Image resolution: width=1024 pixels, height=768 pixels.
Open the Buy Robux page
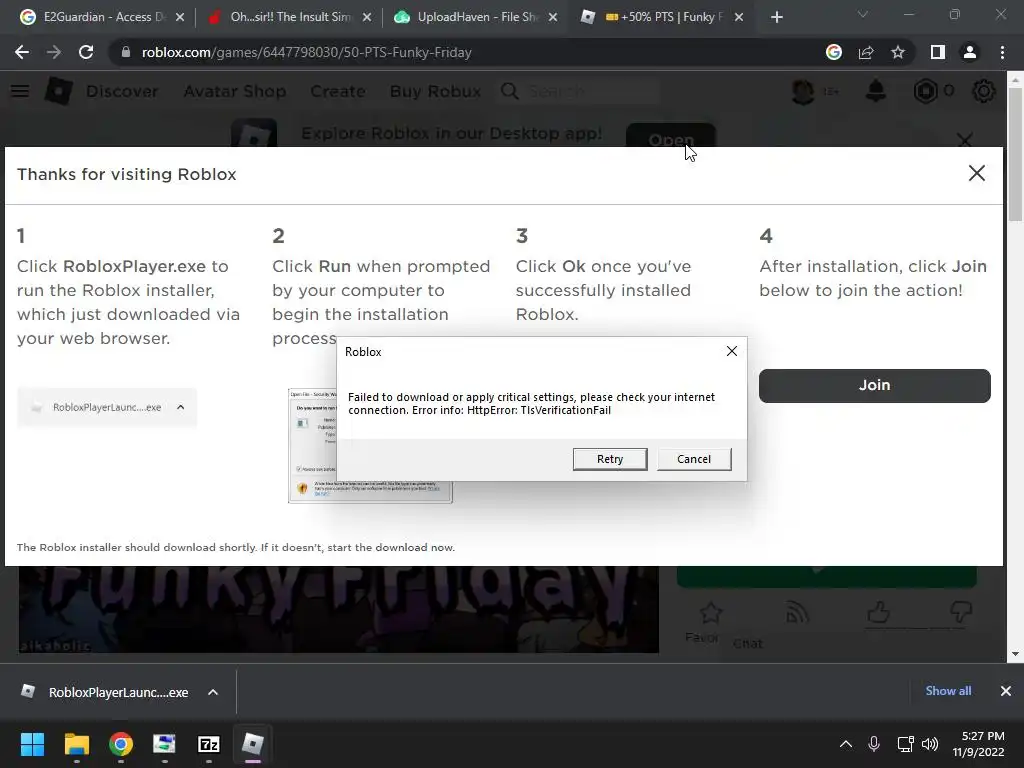pyautogui.click(x=435, y=91)
